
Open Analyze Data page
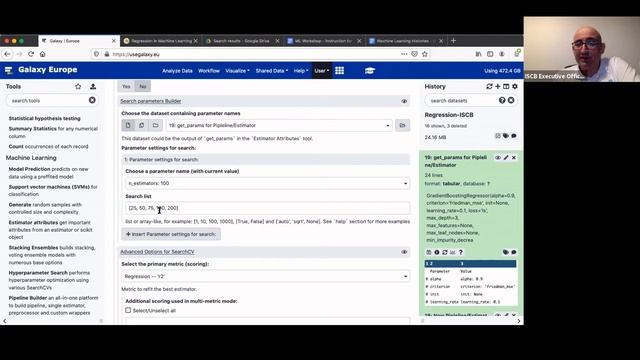tap(177, 71)
